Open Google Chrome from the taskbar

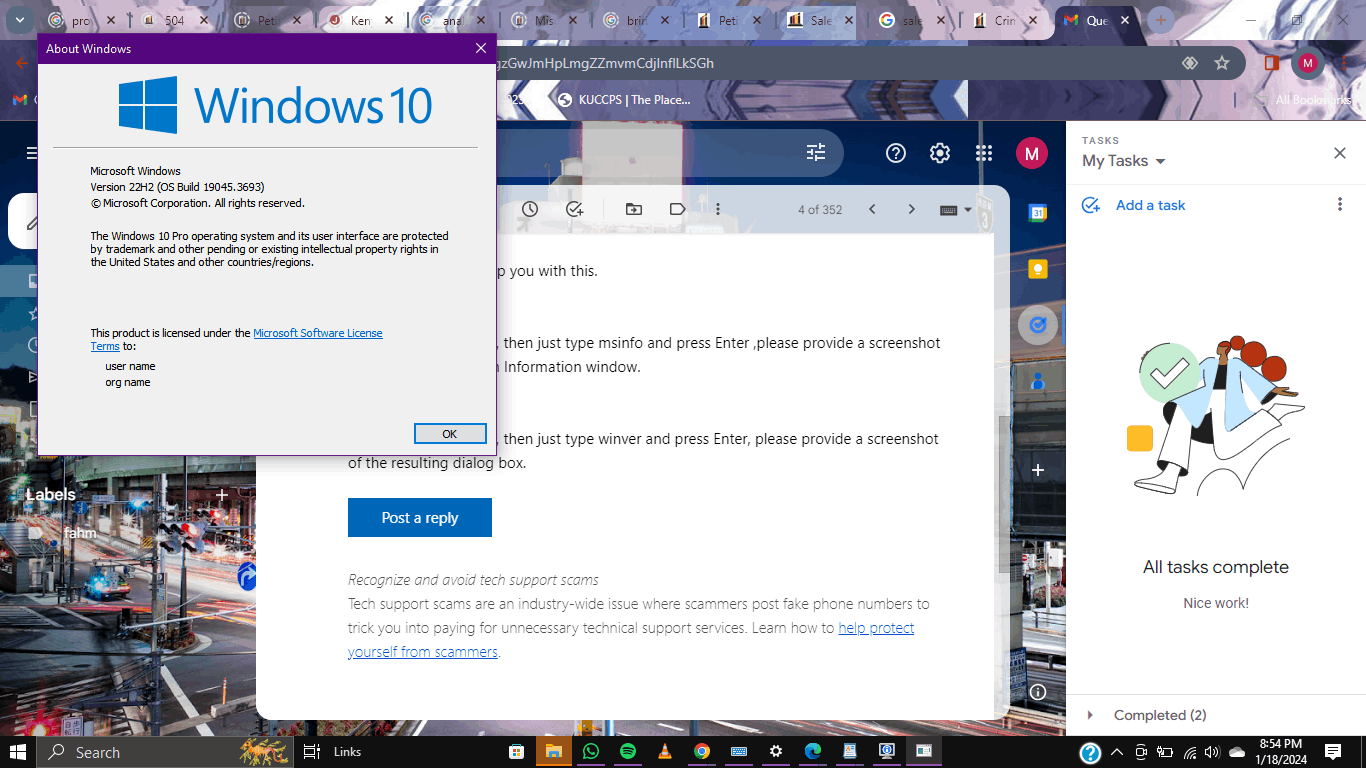click(701, 751)
